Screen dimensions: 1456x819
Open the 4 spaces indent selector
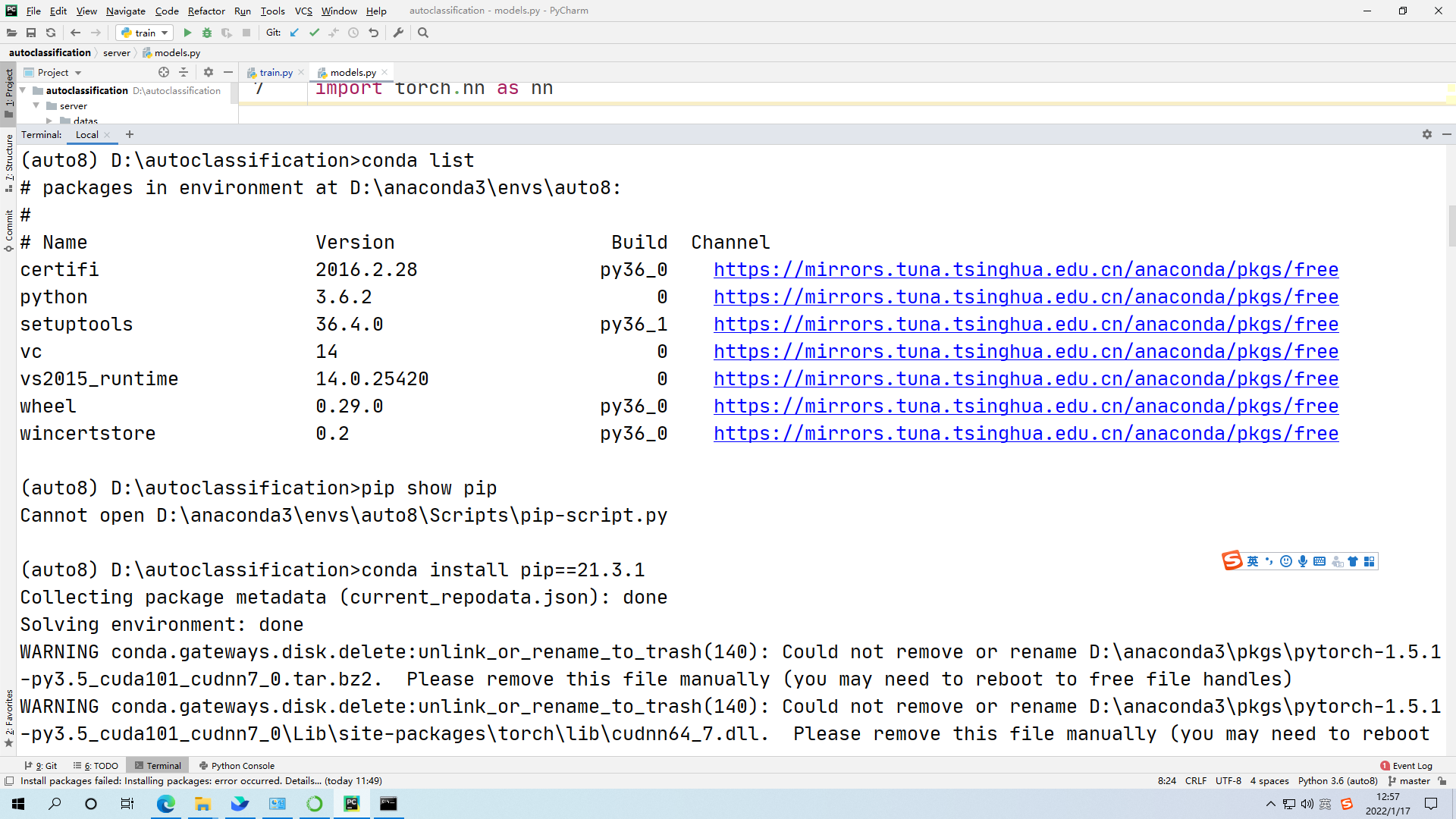point(1269,781)
